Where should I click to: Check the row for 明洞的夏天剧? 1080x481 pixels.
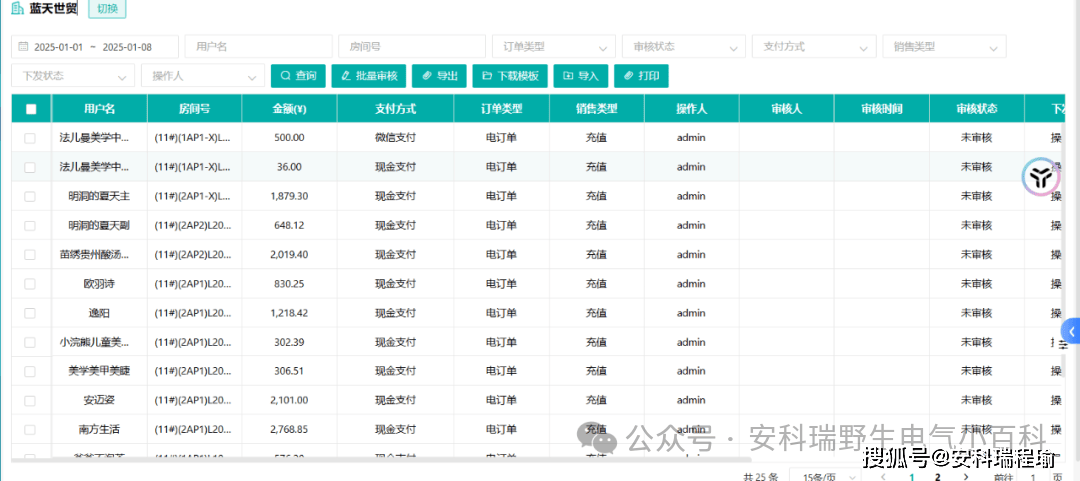(30, 225)
